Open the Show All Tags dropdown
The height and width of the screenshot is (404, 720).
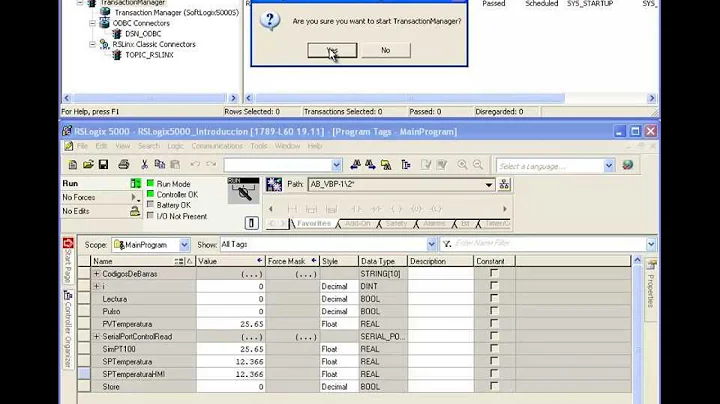coord(431,245)
